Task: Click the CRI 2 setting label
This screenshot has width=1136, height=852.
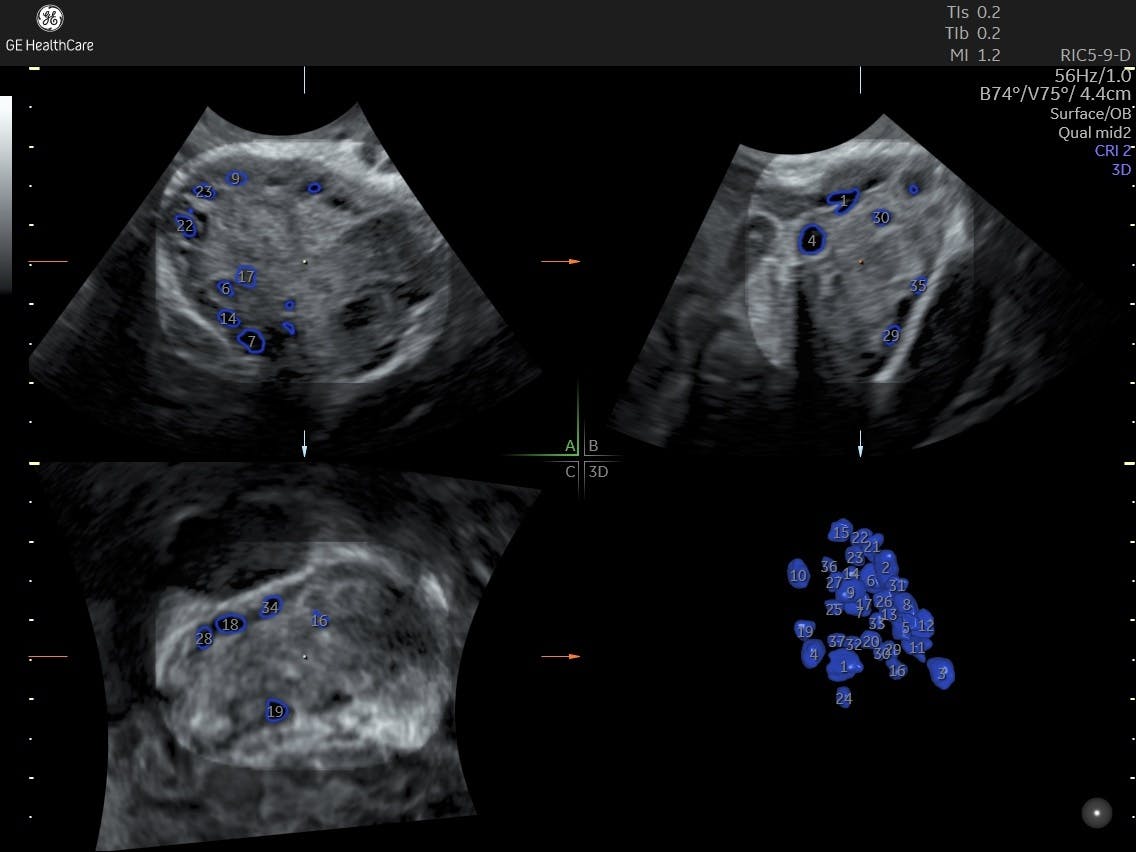Action: click(1112, 151)
